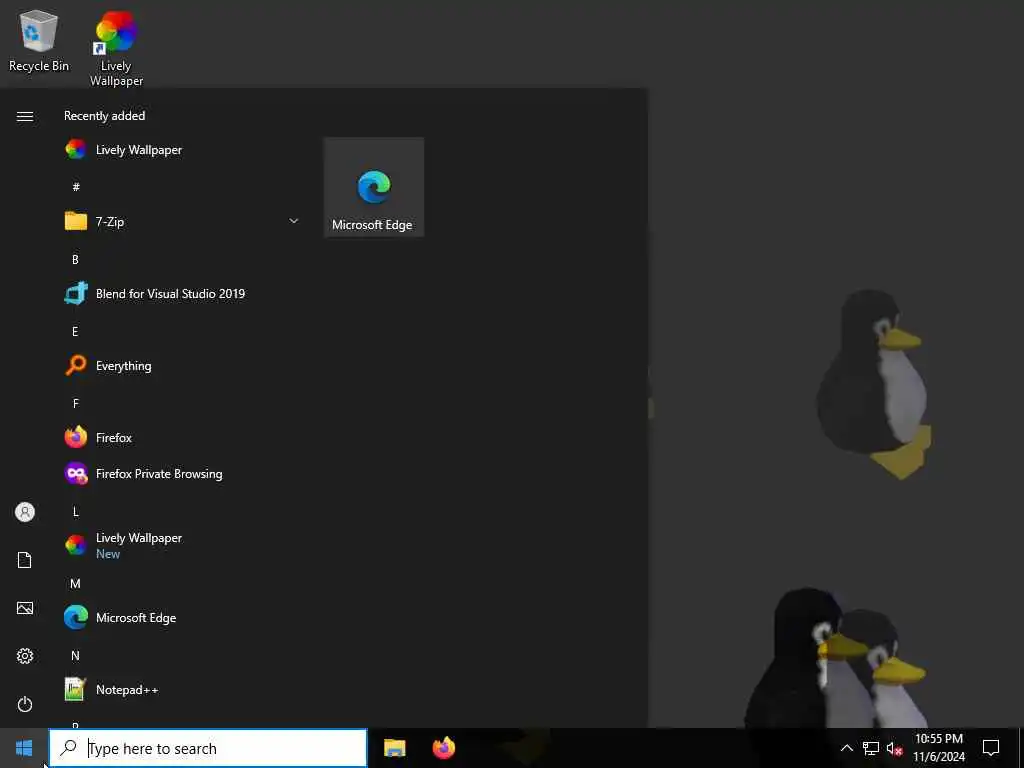
Task: Click the L letter group header
Action: click(x=76, y=511)
